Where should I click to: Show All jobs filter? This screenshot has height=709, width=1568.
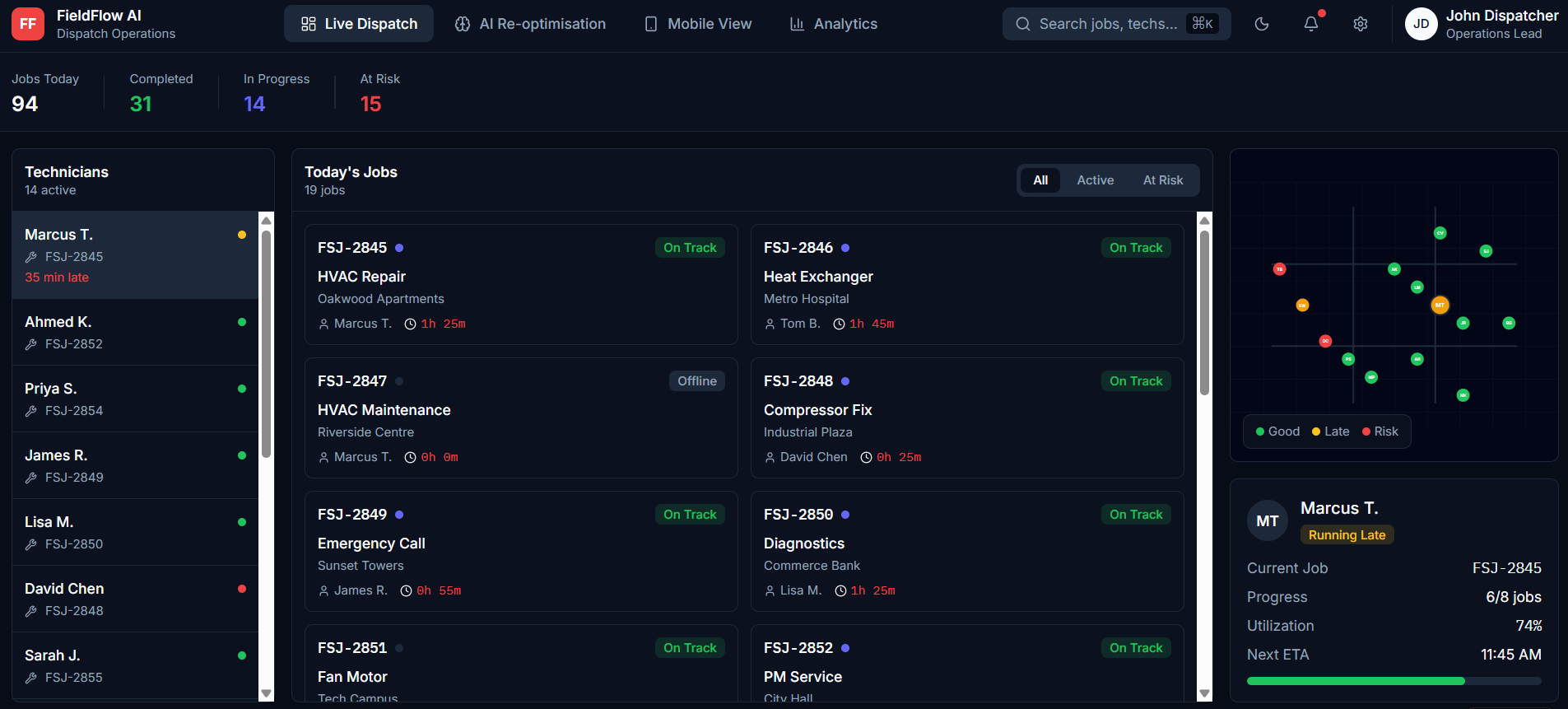[x=1040, y=180]
